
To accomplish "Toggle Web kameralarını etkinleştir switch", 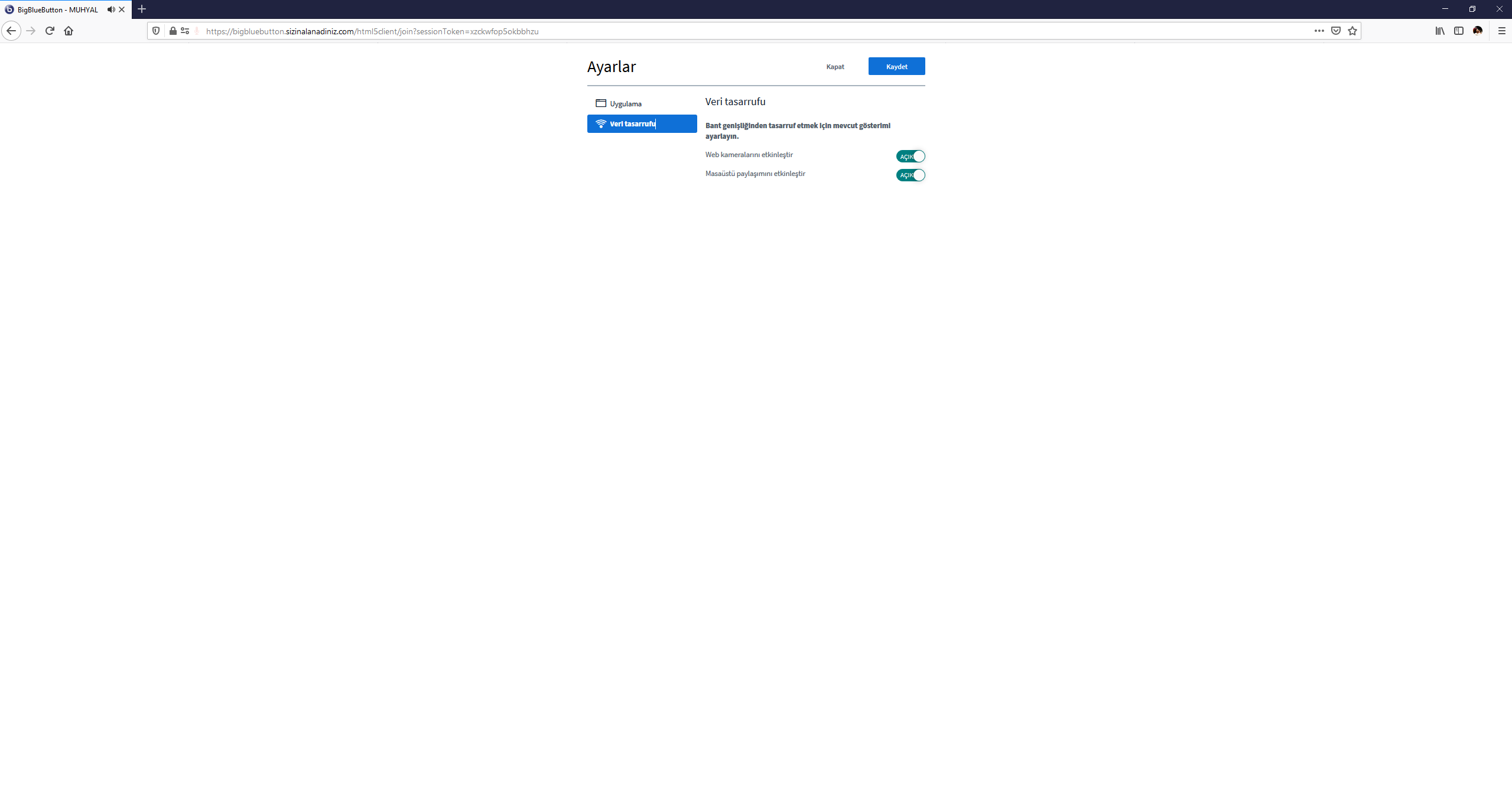I will (911, 157).
